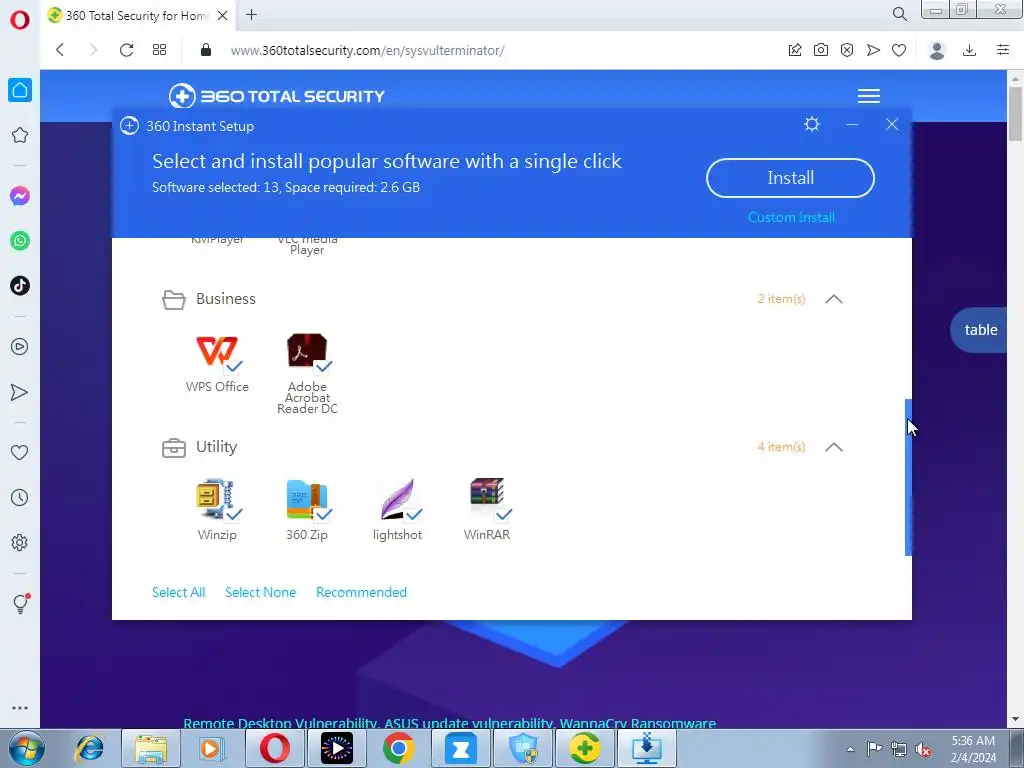Open Opera sidebar player icon
Viewport: 1024px width, 768px height.
tap(20, 347)
